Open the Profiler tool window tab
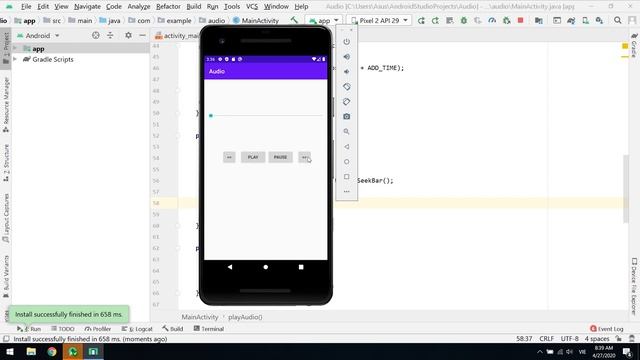The image size is (640, 360). [x=98, y=329]
